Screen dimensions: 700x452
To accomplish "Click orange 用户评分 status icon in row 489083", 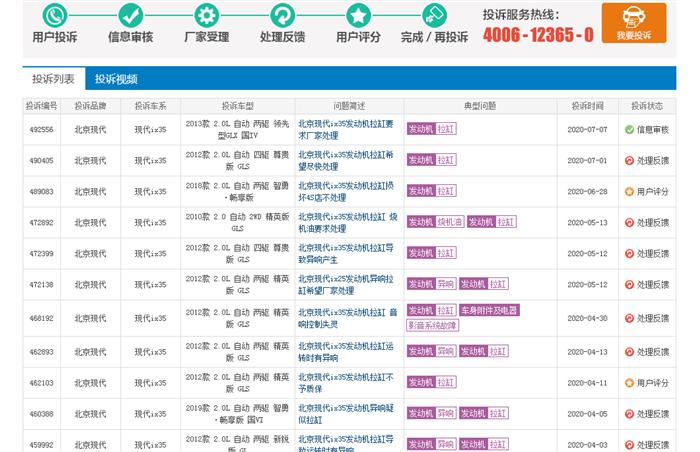I will coord(629,192).
